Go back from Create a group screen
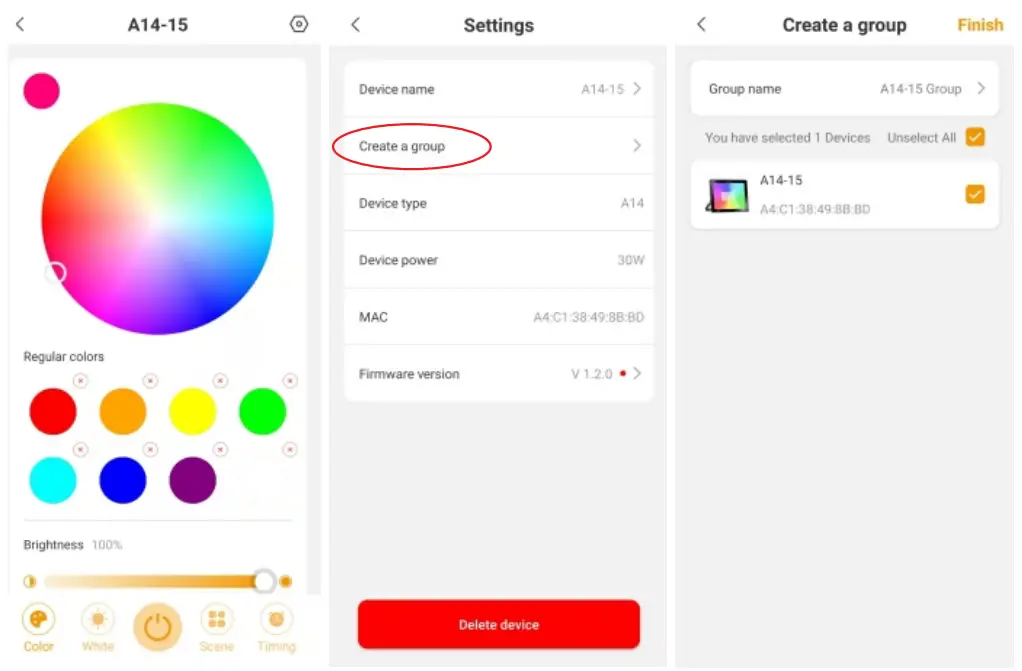The height and width of the screenshot is (671, 1022). click(x=701, y=24)
